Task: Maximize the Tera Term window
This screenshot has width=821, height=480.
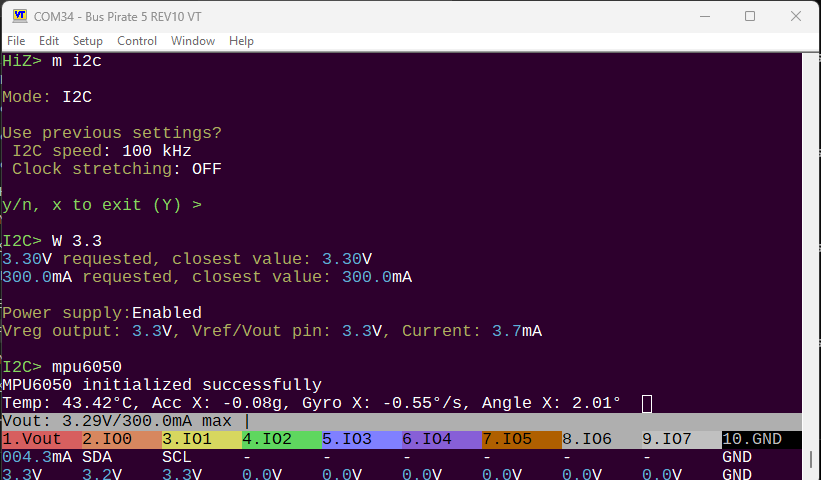Action: pyautogui.click(x=750, y=16)
